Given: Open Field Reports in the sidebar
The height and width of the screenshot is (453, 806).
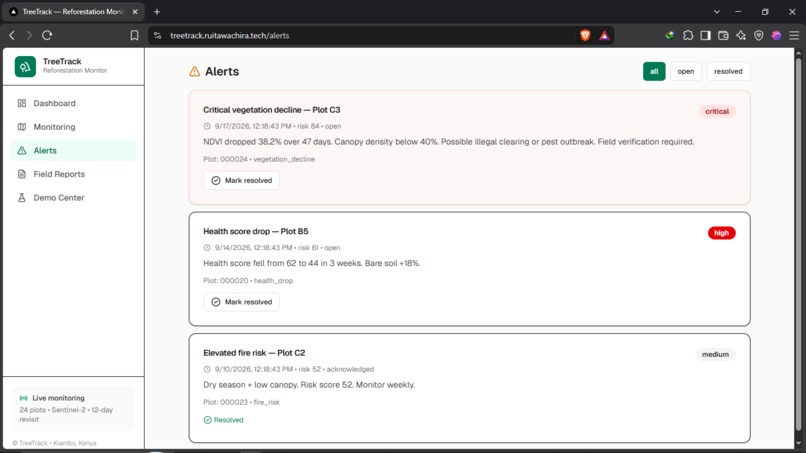Looking at the screenshot, I should (x=74, y=174).
